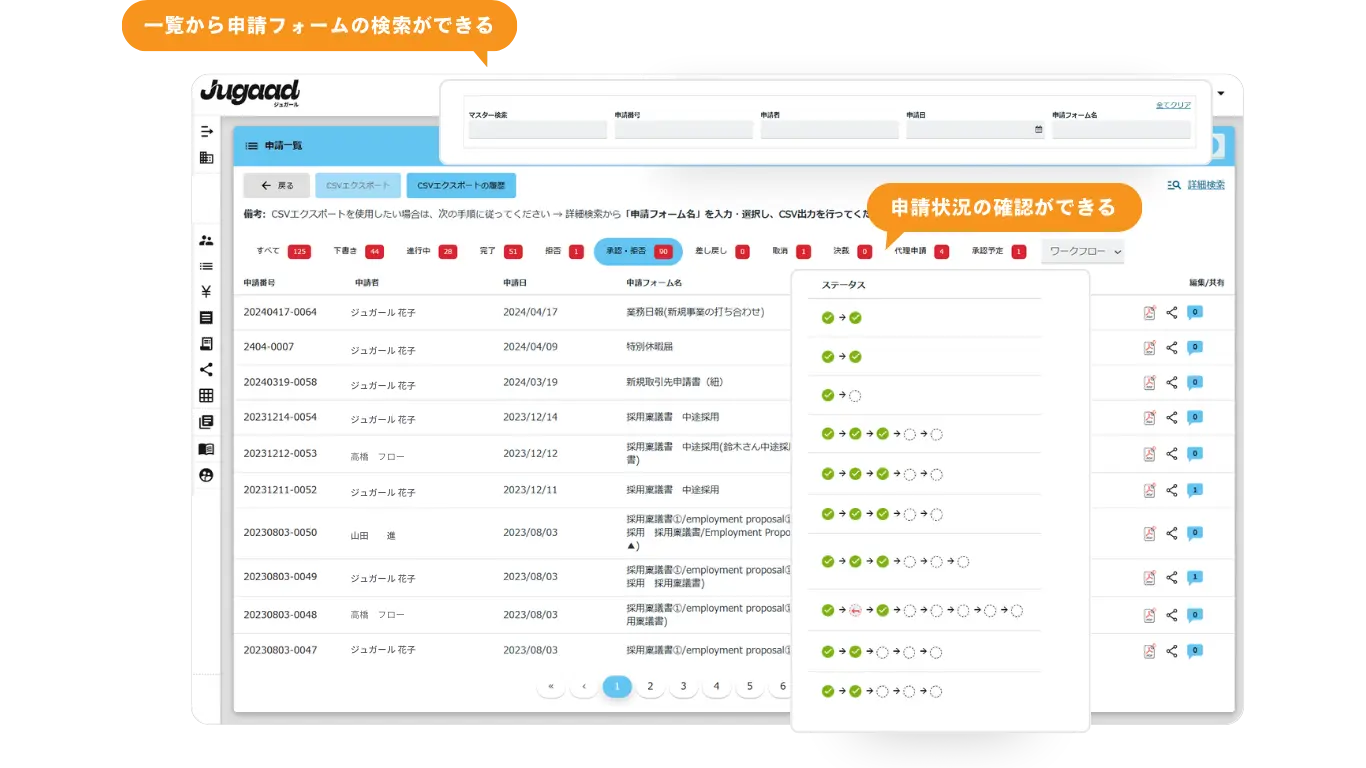Open the ワークフロー dropdown
This screenshot has height=768, width=1366.
[x=1082, y=252]
